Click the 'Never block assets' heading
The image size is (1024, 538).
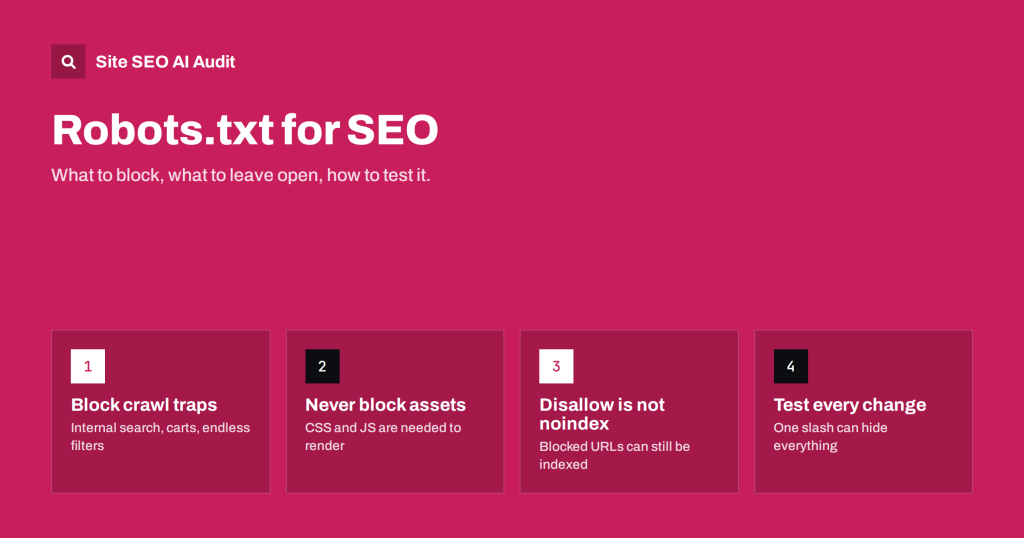tap(385, 405)
